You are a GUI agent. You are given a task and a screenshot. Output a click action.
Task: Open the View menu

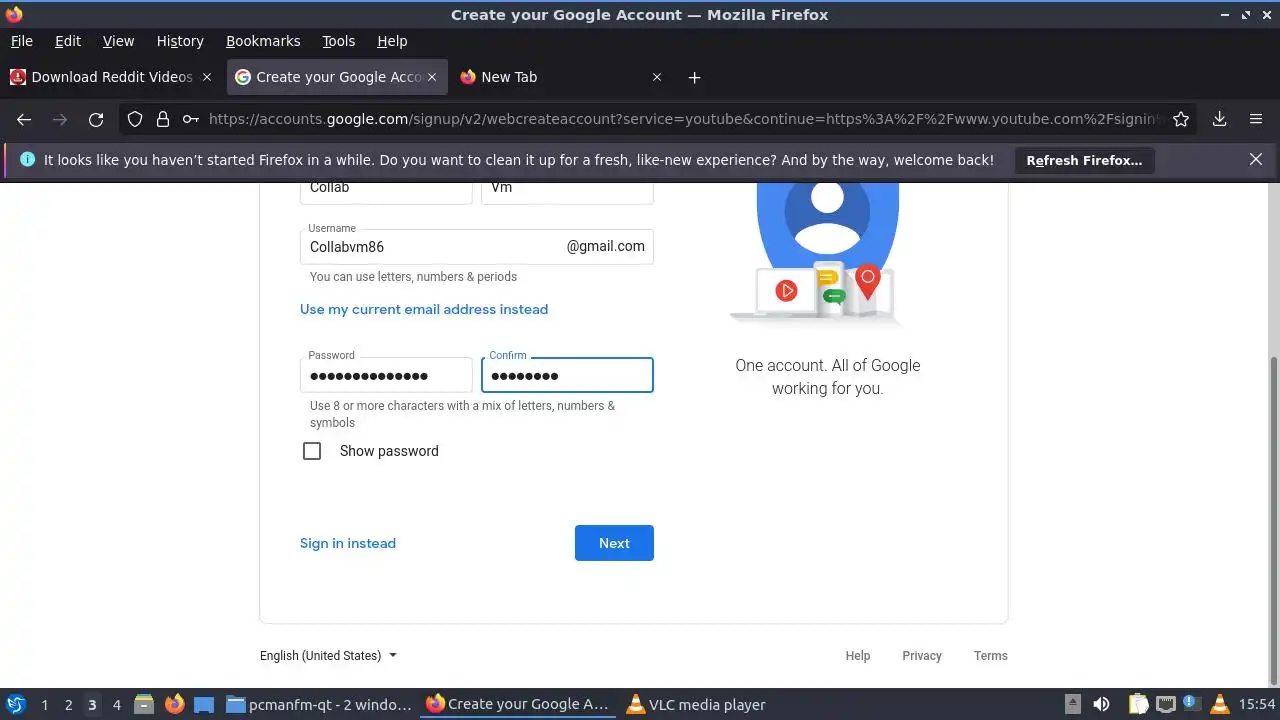click(x=118, y=41)
